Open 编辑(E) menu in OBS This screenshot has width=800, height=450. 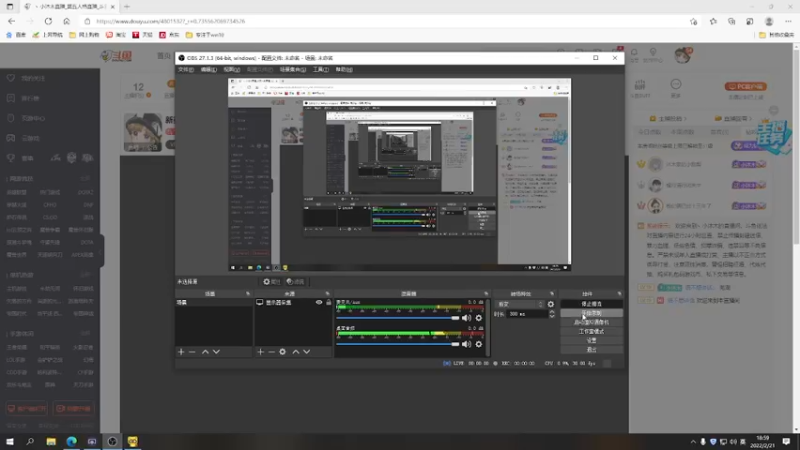209,69
